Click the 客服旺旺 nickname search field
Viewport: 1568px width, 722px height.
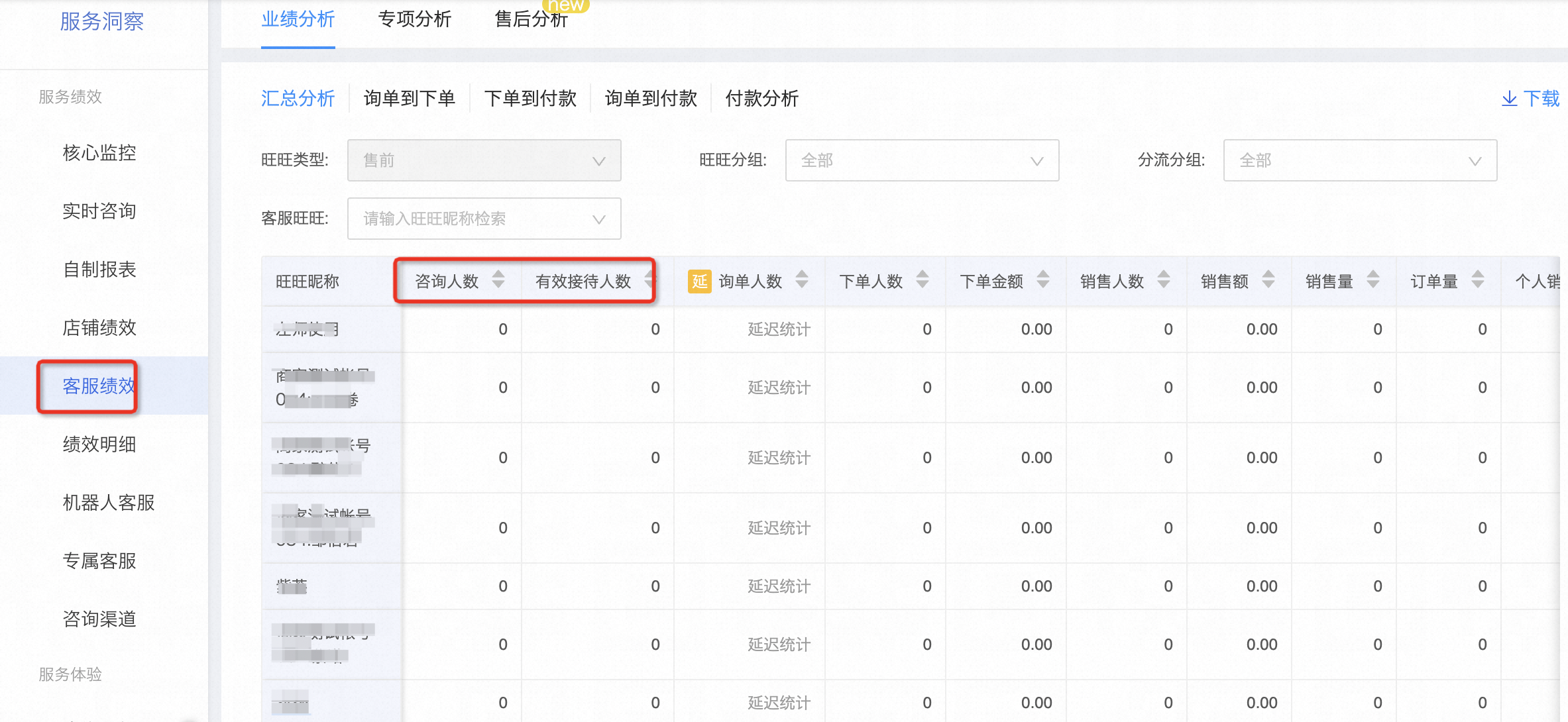484,219
